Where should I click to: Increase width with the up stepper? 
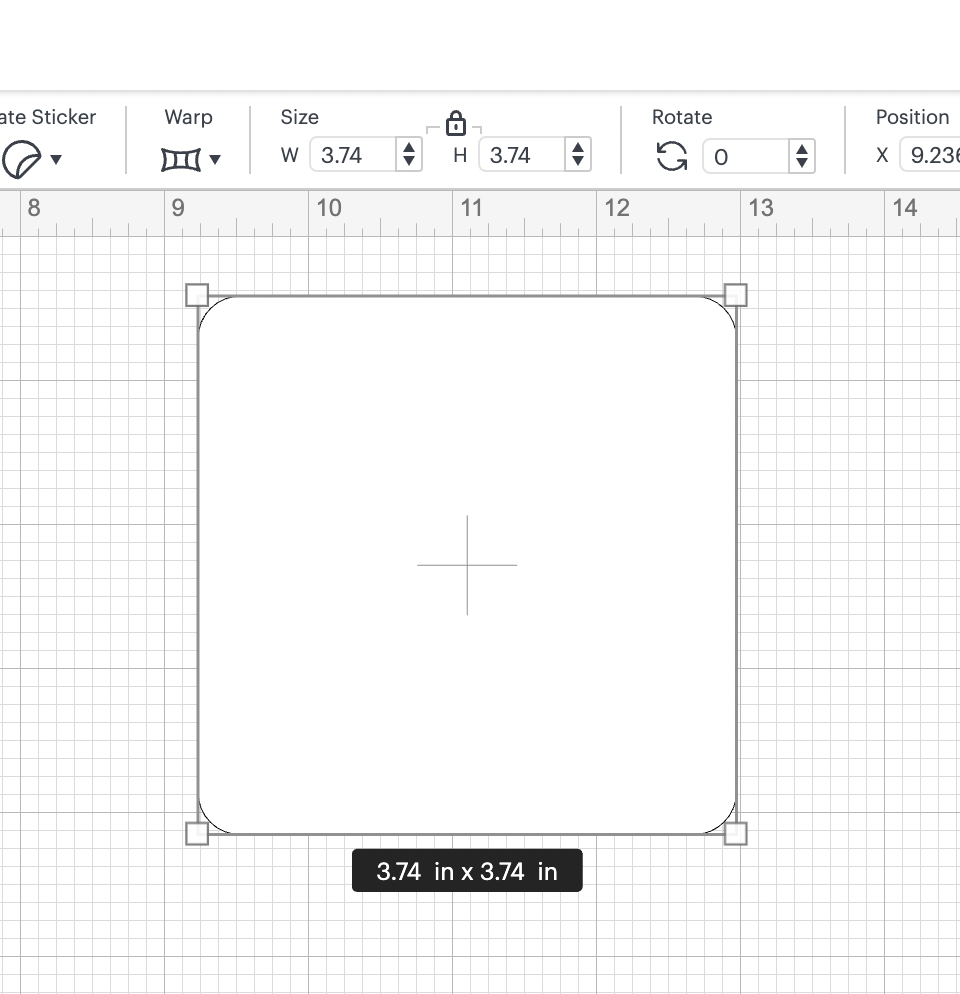(409, 148)
